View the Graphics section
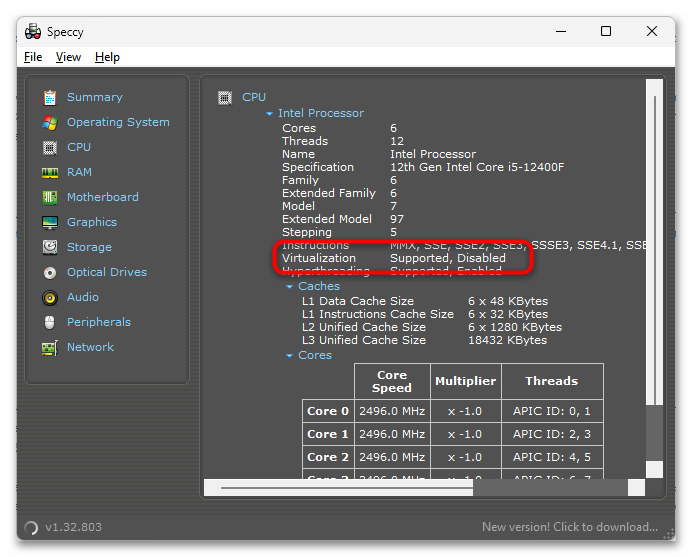This screenshot has height=557, width=692. point(92,222)
